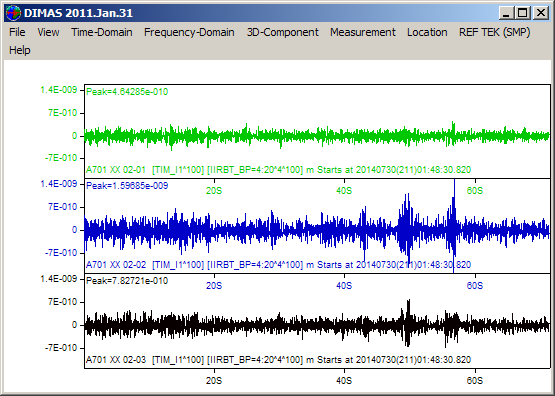Open the Frequency-Domain menu
Viewport: 555px width, 396px height.
pos(189,32)
